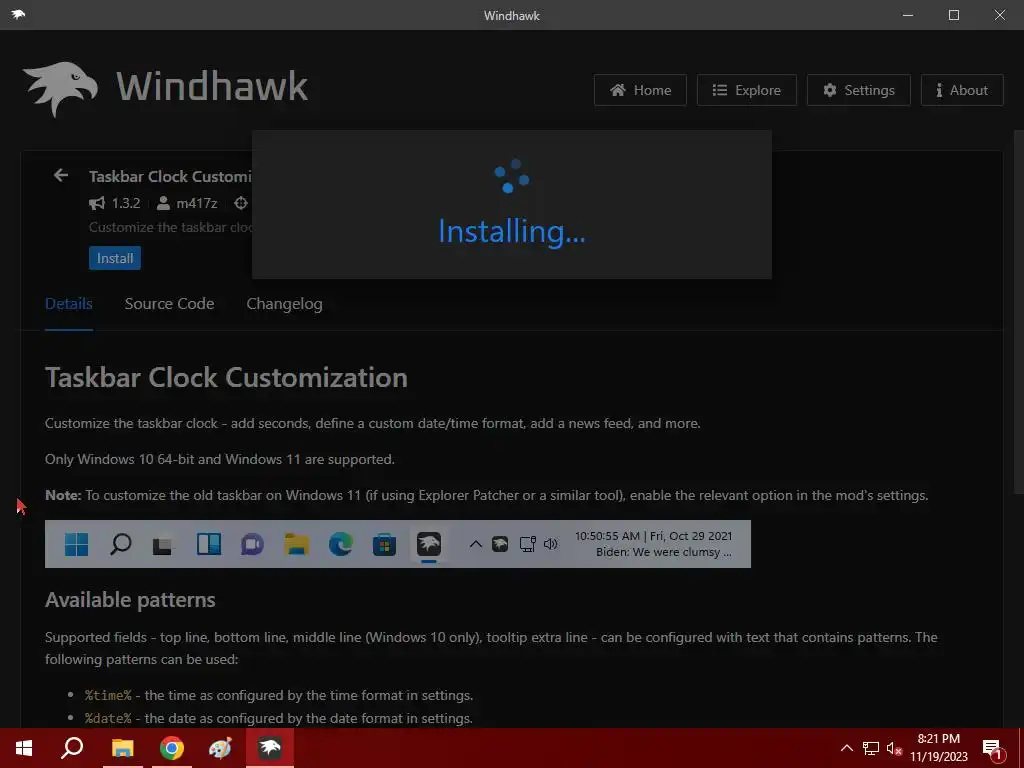
Task: Click the Windhawk title bar icon
Action: click(18, 14)
